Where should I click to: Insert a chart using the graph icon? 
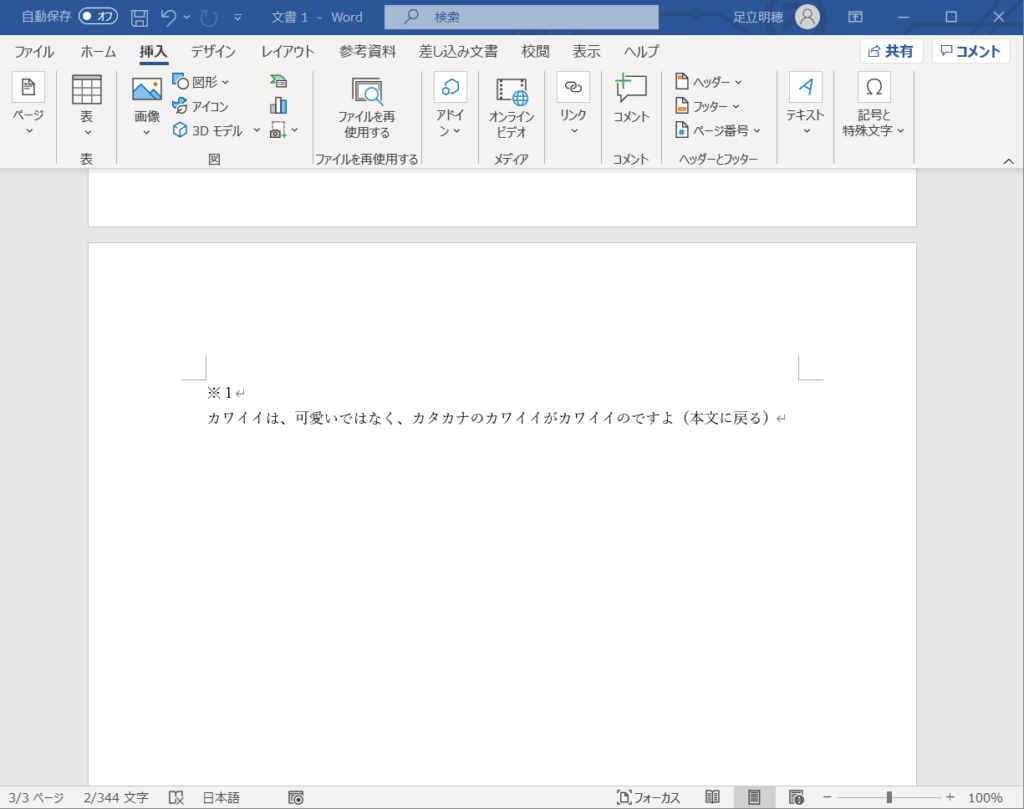278,106
